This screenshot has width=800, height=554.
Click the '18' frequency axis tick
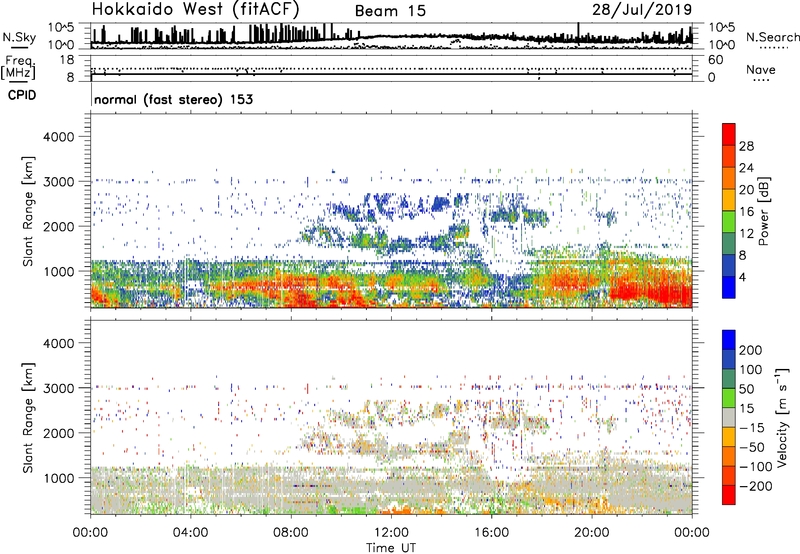tap(67, 60)
